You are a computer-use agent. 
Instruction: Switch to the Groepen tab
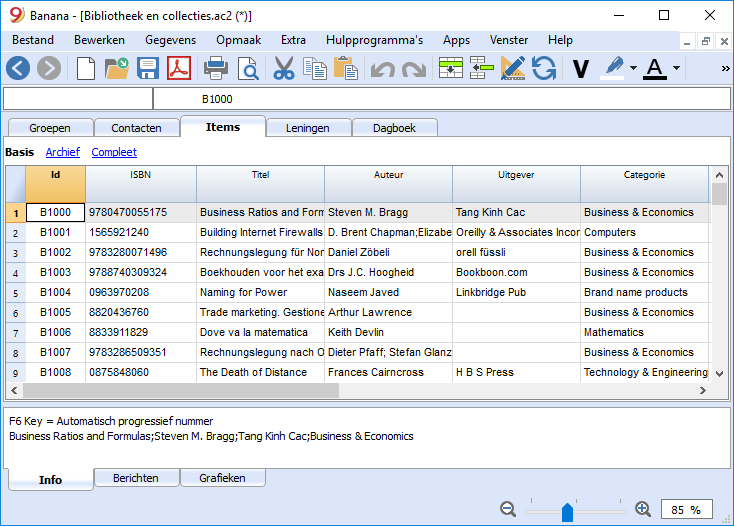click(50, 128)
